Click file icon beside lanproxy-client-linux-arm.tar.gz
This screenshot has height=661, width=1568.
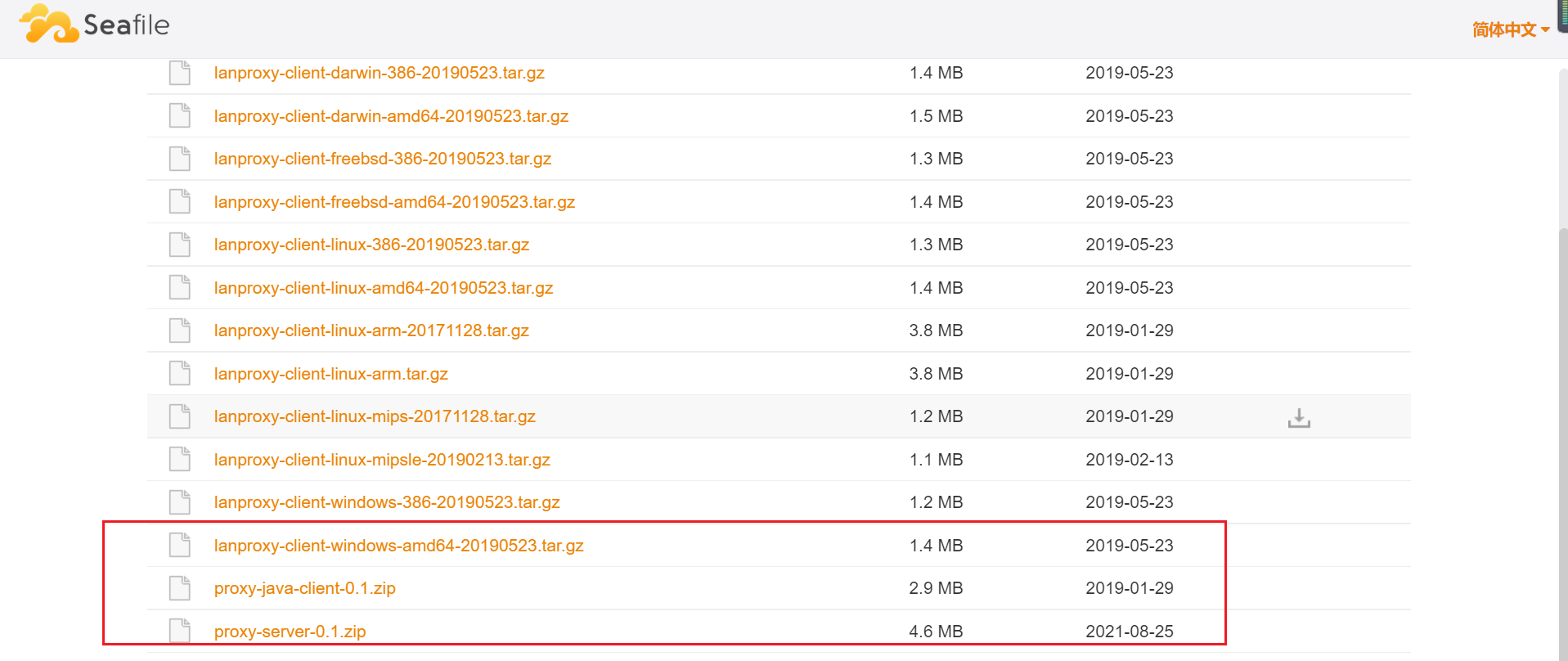179,373
